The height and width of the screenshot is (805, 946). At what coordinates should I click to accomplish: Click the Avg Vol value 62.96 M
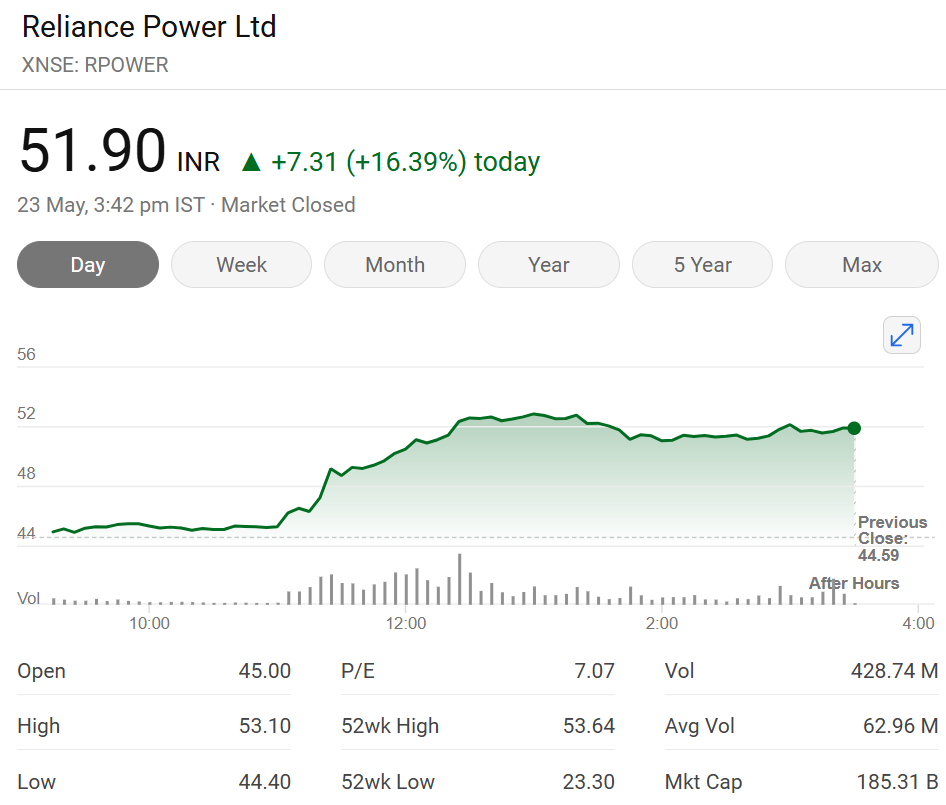pyautogui.click(x=901, y=725)
